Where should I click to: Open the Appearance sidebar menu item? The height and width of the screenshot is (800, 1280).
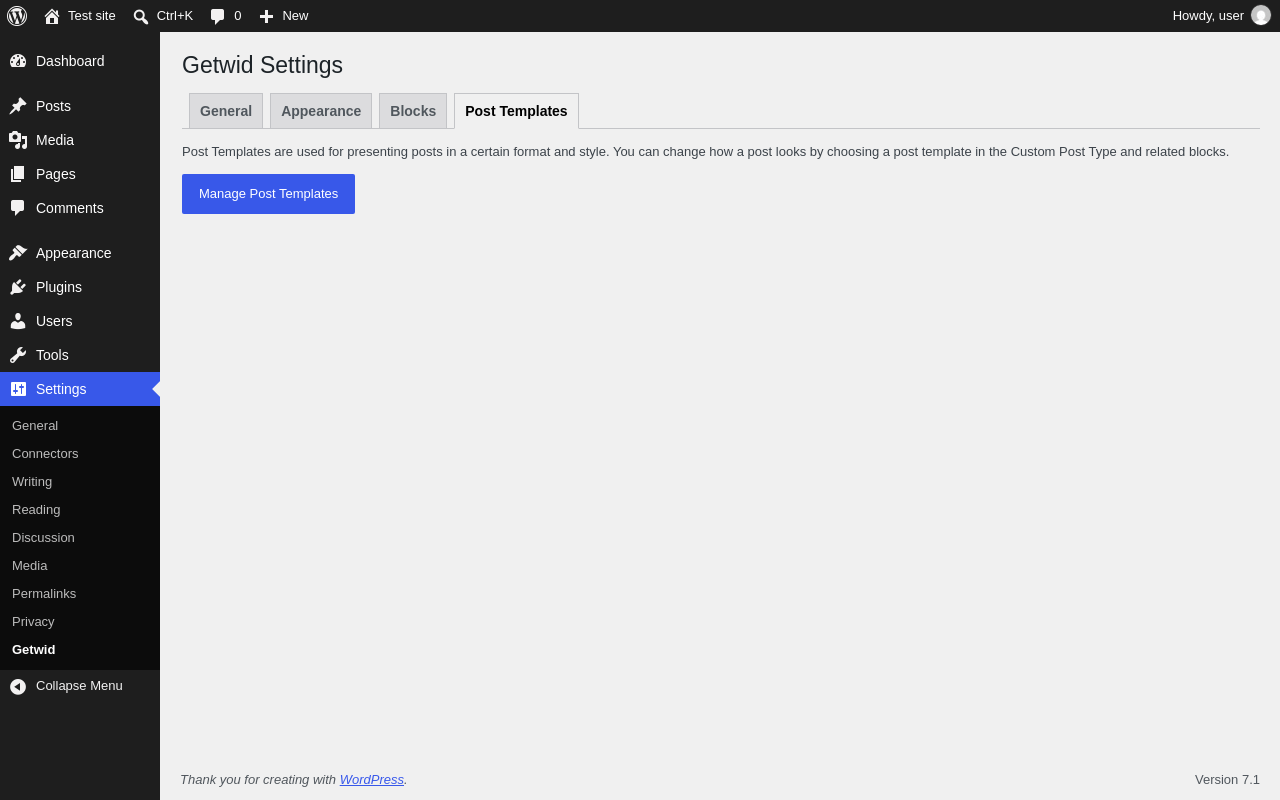pyautogui.click(x=80, y=253)
